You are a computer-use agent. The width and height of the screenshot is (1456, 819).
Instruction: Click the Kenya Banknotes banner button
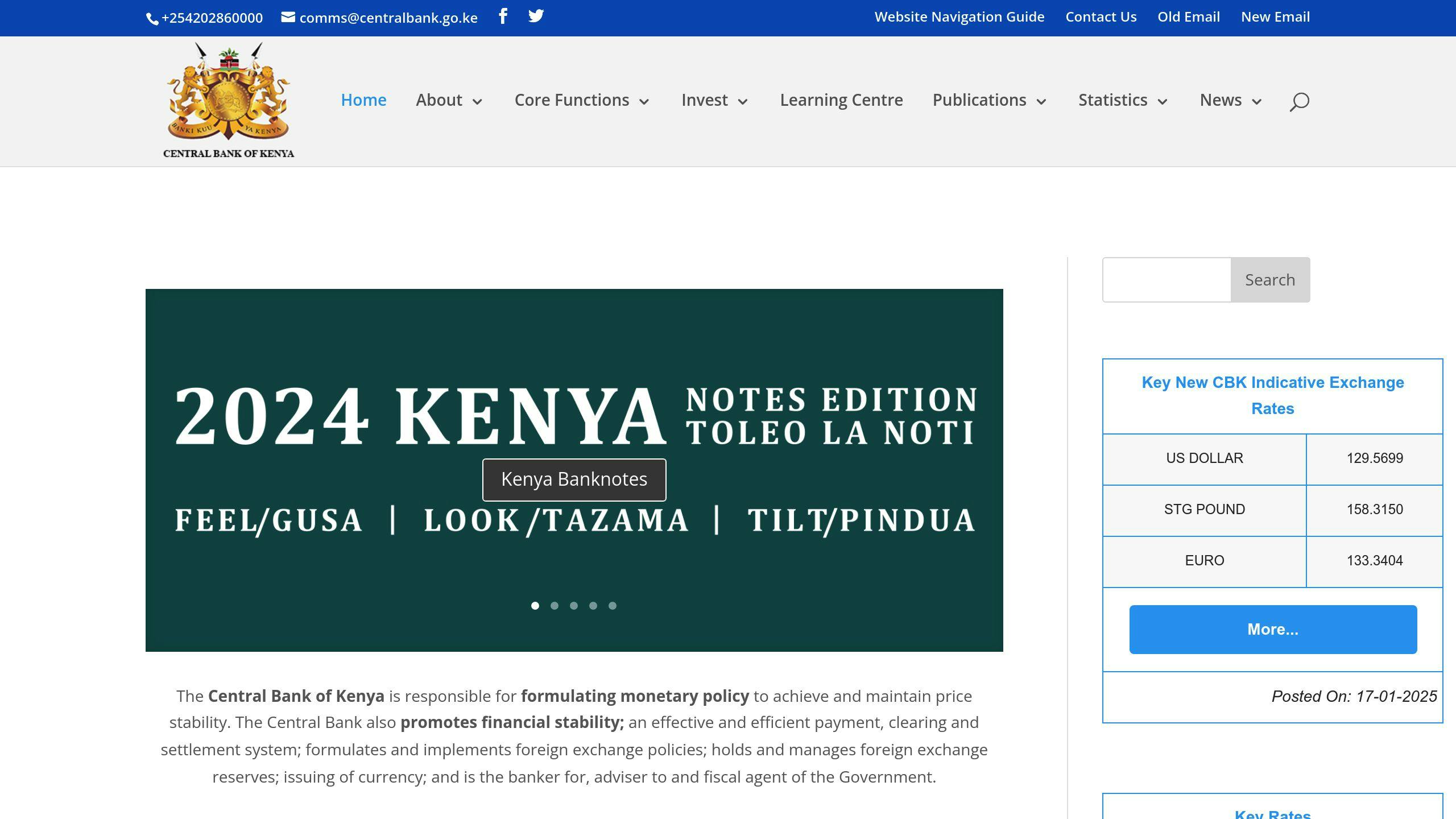pos(574,479)
